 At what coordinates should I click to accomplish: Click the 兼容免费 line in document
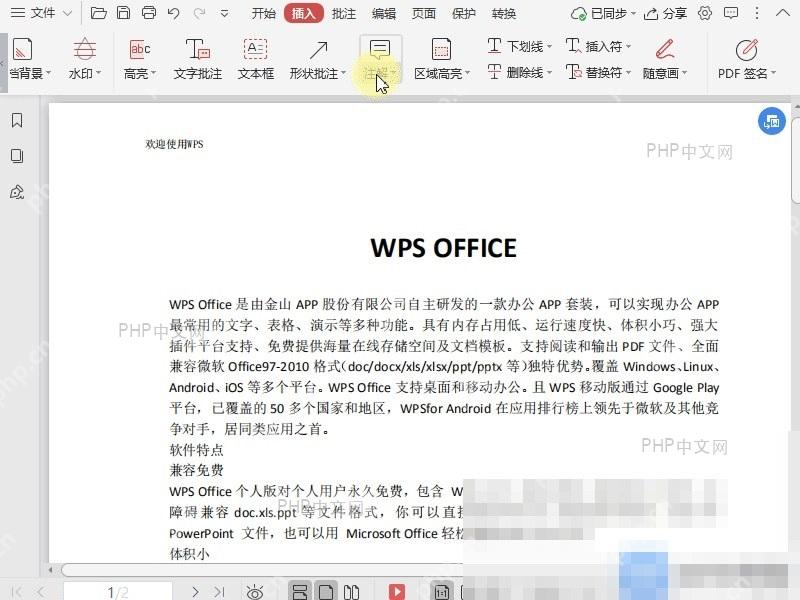click(x=196, y=470)
